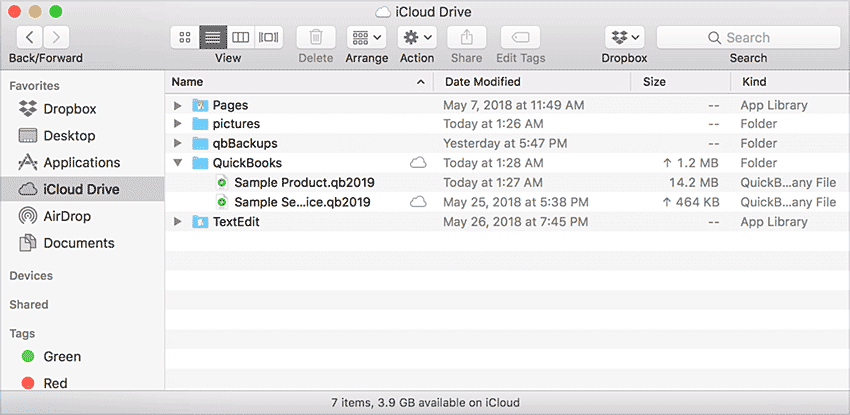The width and height of the screenshot is (850, 415).
Task: Click the 'Devices' sidebar section heading
Action: (31, 276)
